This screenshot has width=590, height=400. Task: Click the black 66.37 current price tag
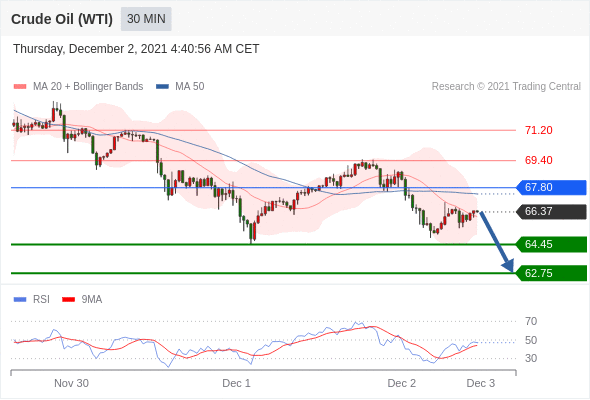550,211
